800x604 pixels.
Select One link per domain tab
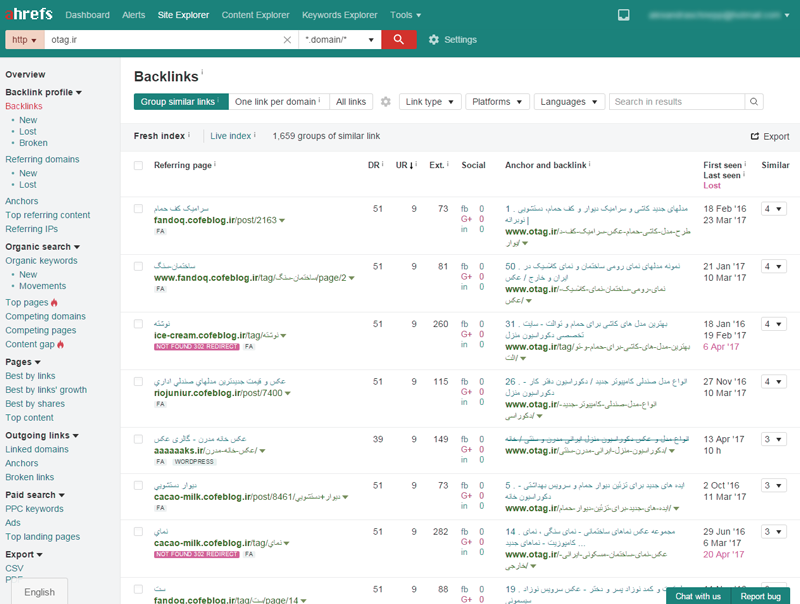point(279,102)
